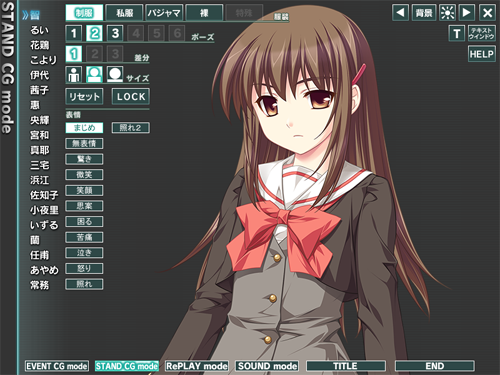Click the T text toggle icon
Screen dimensions: 500x375
coord(457,33)
